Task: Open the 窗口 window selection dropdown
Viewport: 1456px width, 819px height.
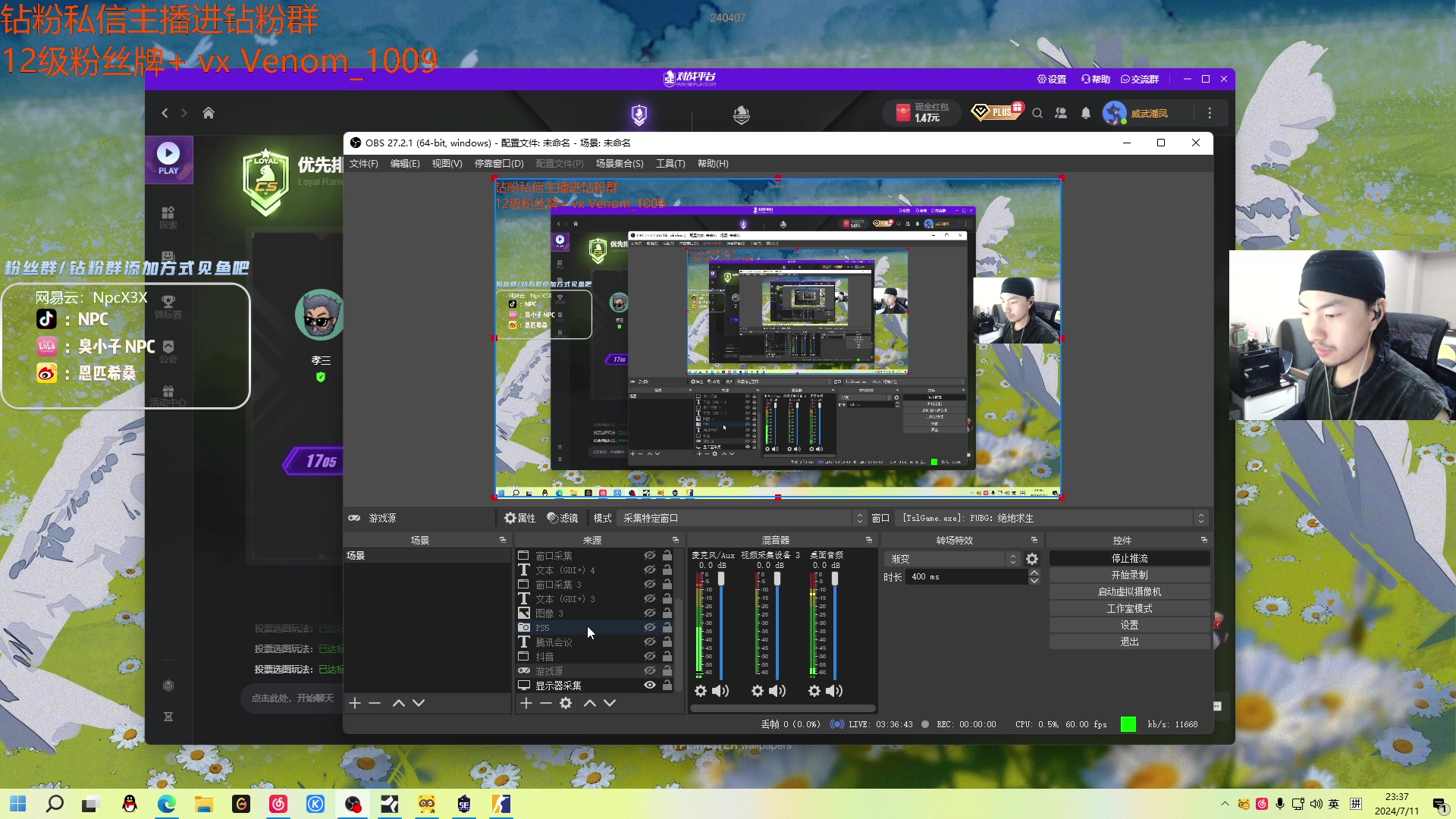Action: coord(1053,518)
